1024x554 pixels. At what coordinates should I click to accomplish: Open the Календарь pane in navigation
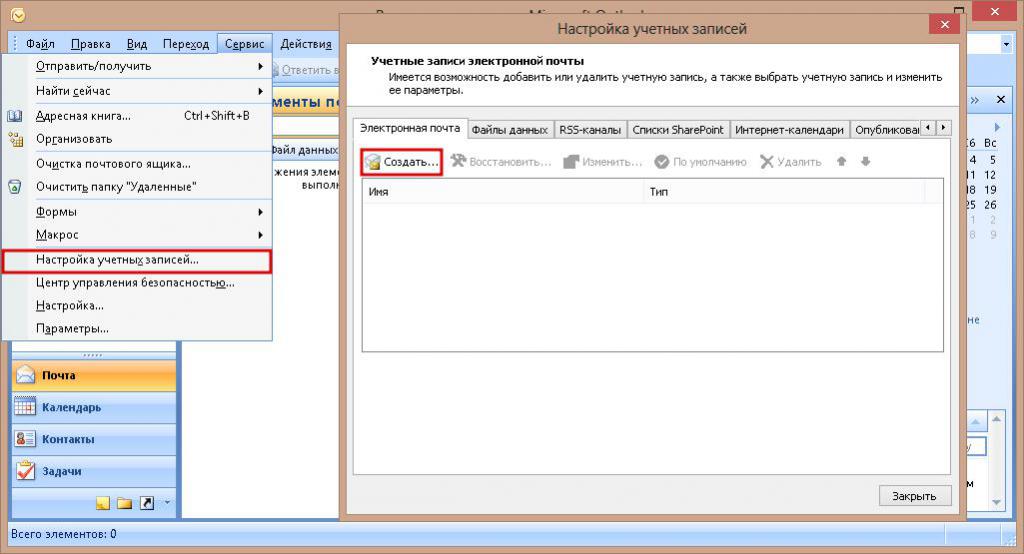coord(70,408)
